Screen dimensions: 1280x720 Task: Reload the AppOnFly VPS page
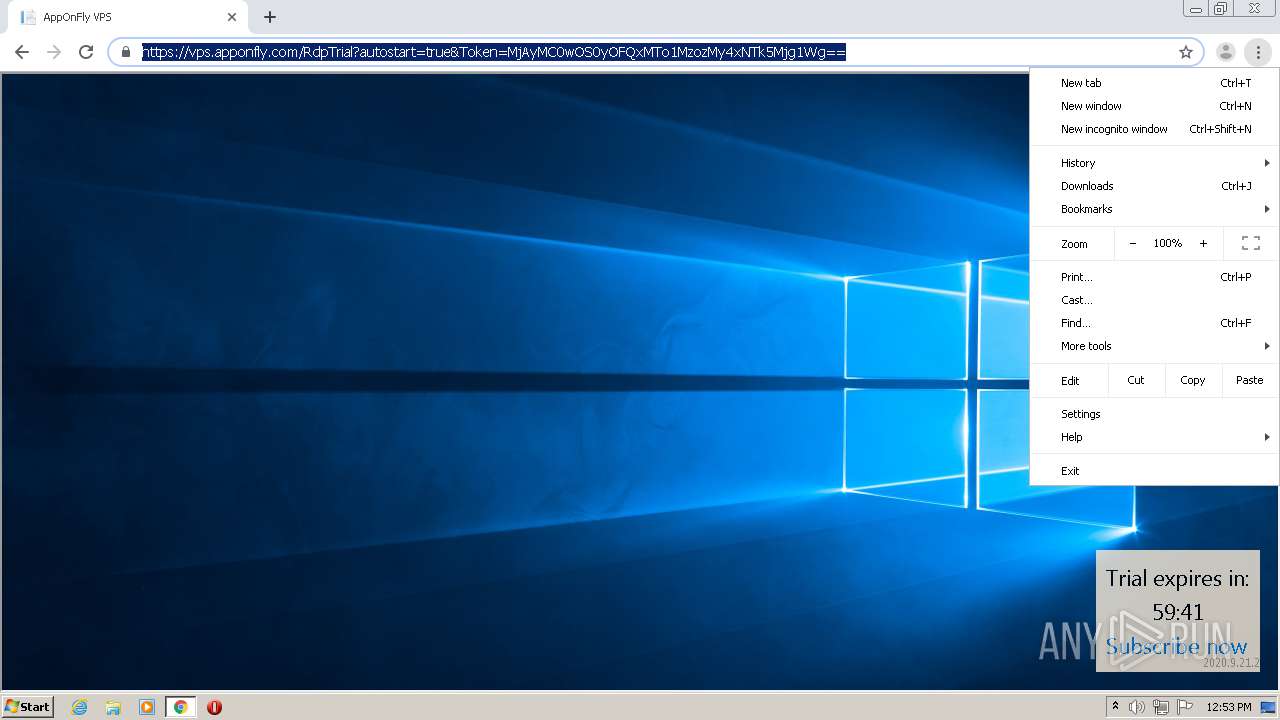point(86,52)
